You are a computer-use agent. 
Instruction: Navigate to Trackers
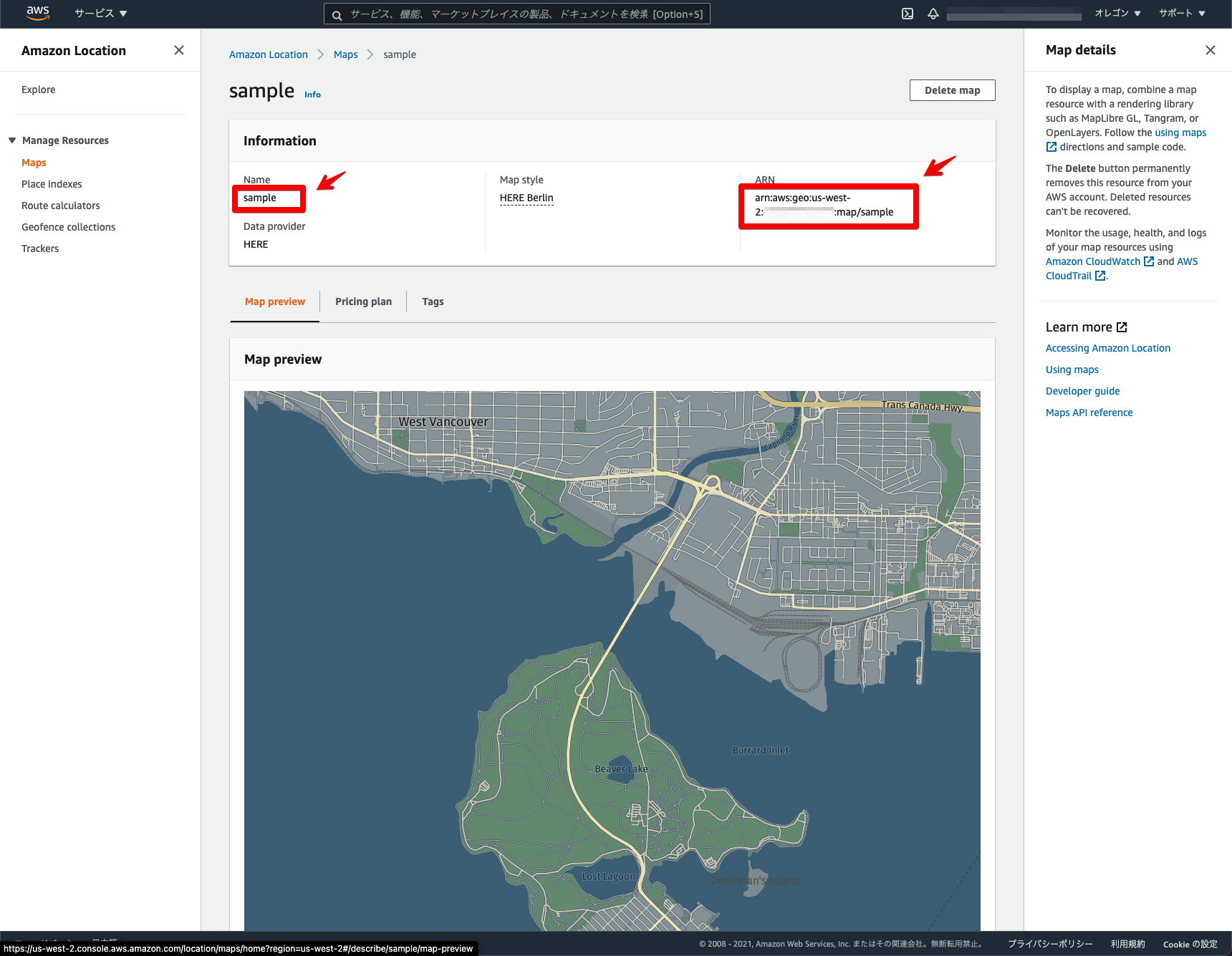tap(40, 248)
